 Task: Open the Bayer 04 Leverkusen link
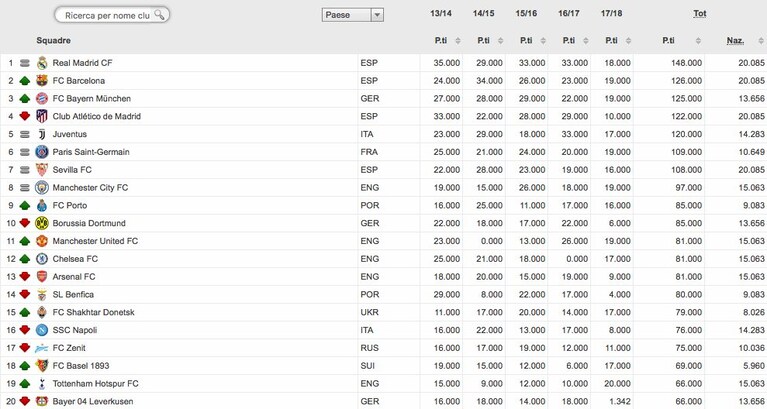click(92, 402)
